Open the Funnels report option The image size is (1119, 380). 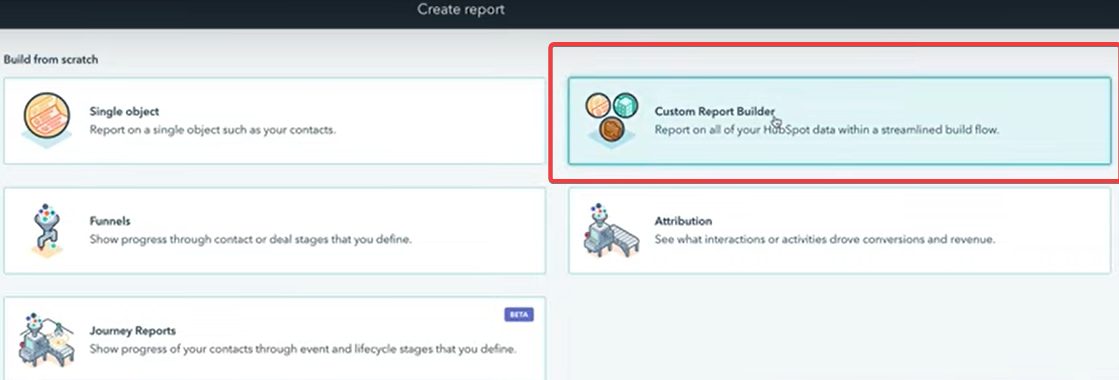click(x=275, y=230)
